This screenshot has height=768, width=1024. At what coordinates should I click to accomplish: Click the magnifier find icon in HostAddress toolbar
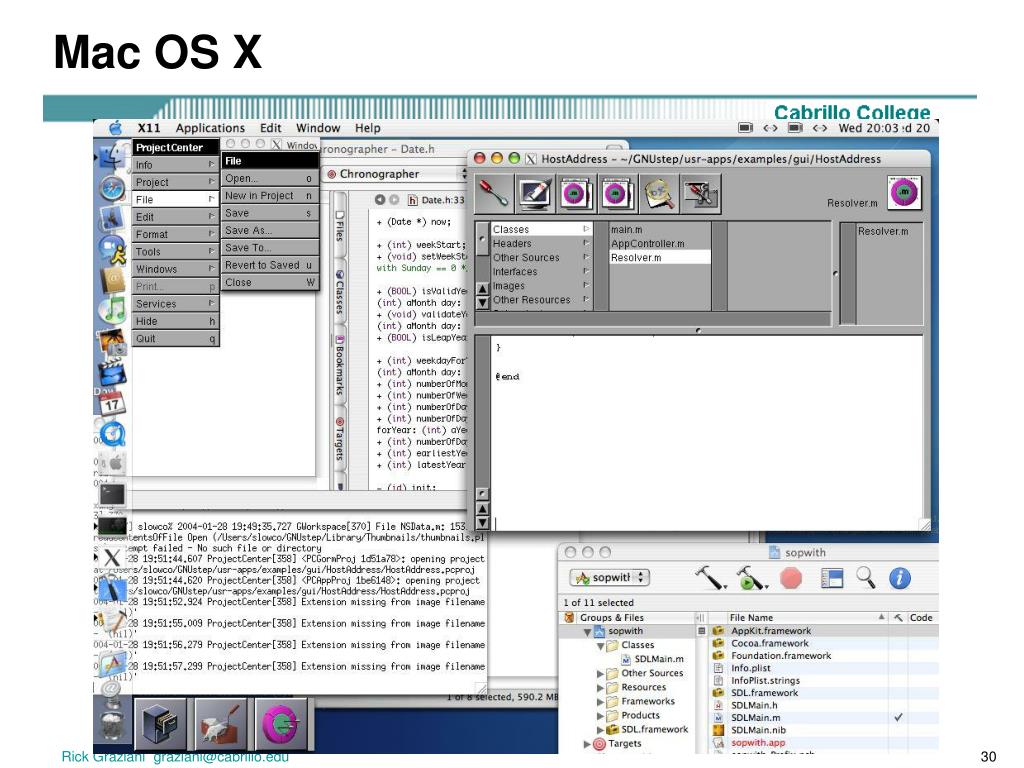coord(659,194)
